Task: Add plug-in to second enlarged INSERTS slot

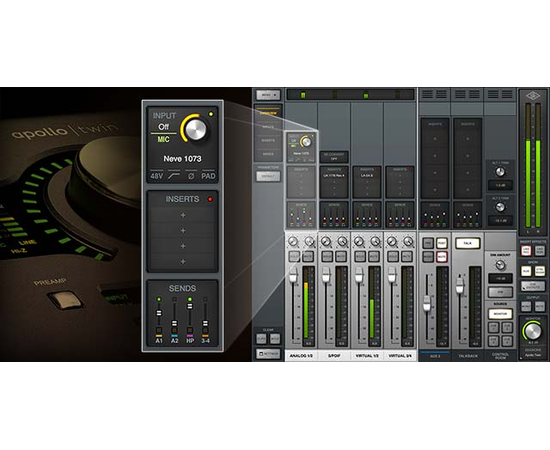Action: 182,230
